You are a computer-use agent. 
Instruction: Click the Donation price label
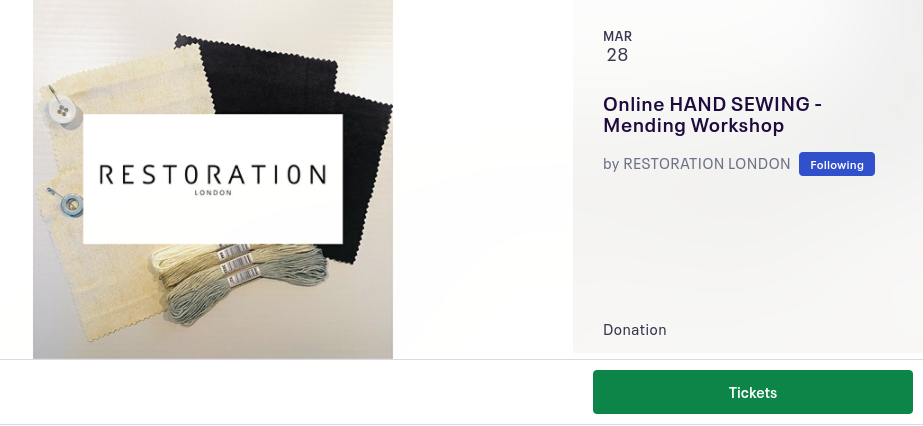[x=635, y=330]
